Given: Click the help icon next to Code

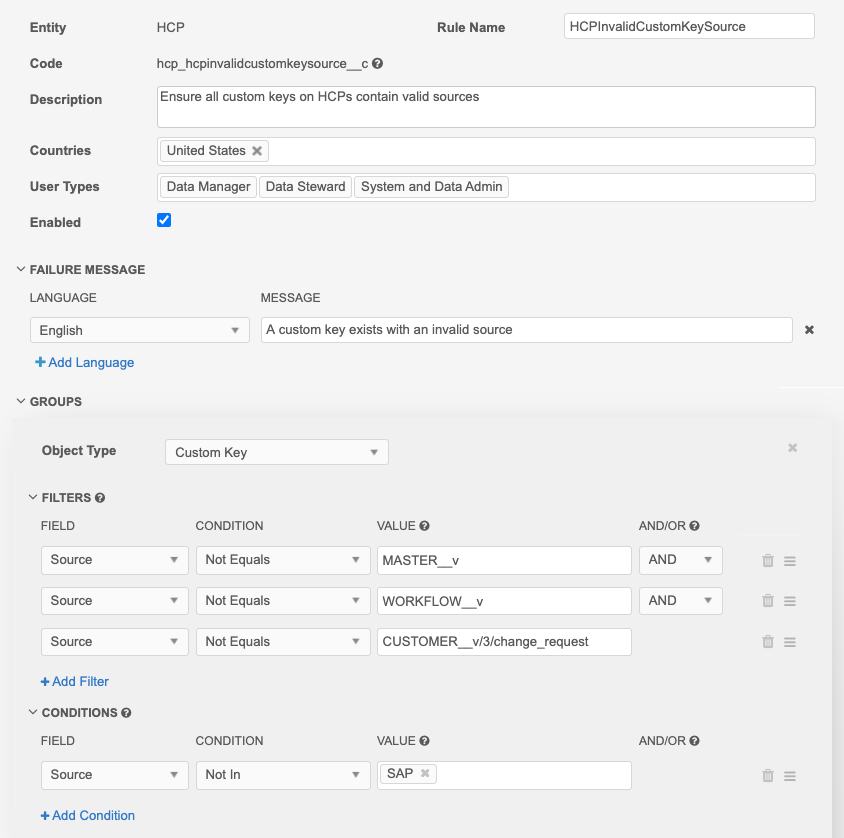Looking at the screenshot, I should pos(377,64).
